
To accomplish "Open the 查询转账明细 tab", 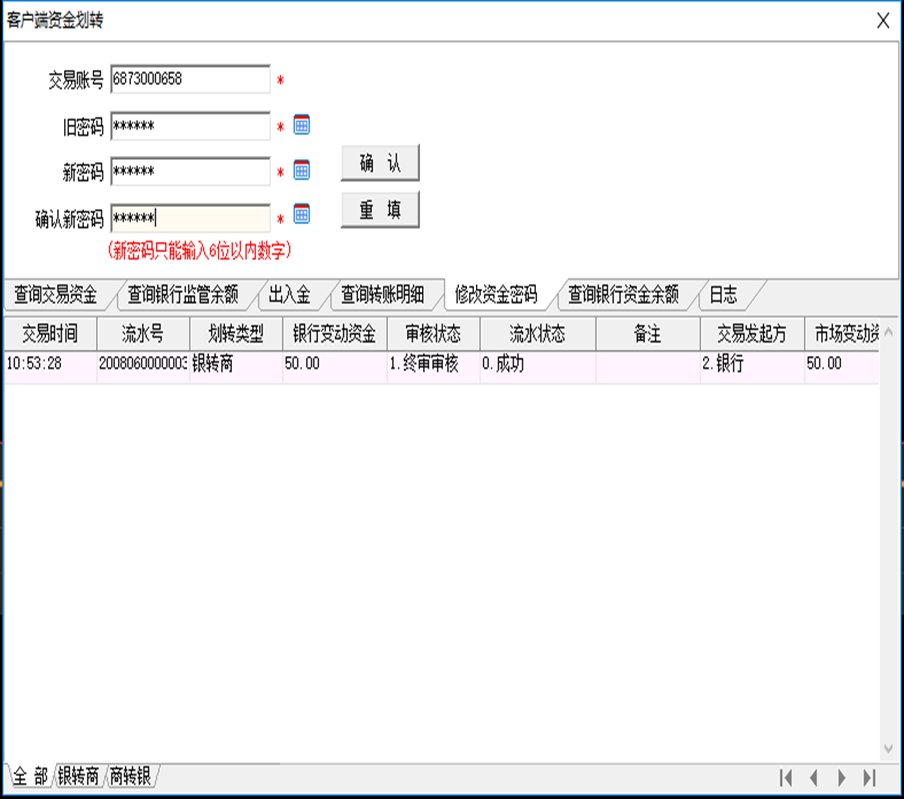I will tap(382, 295).
